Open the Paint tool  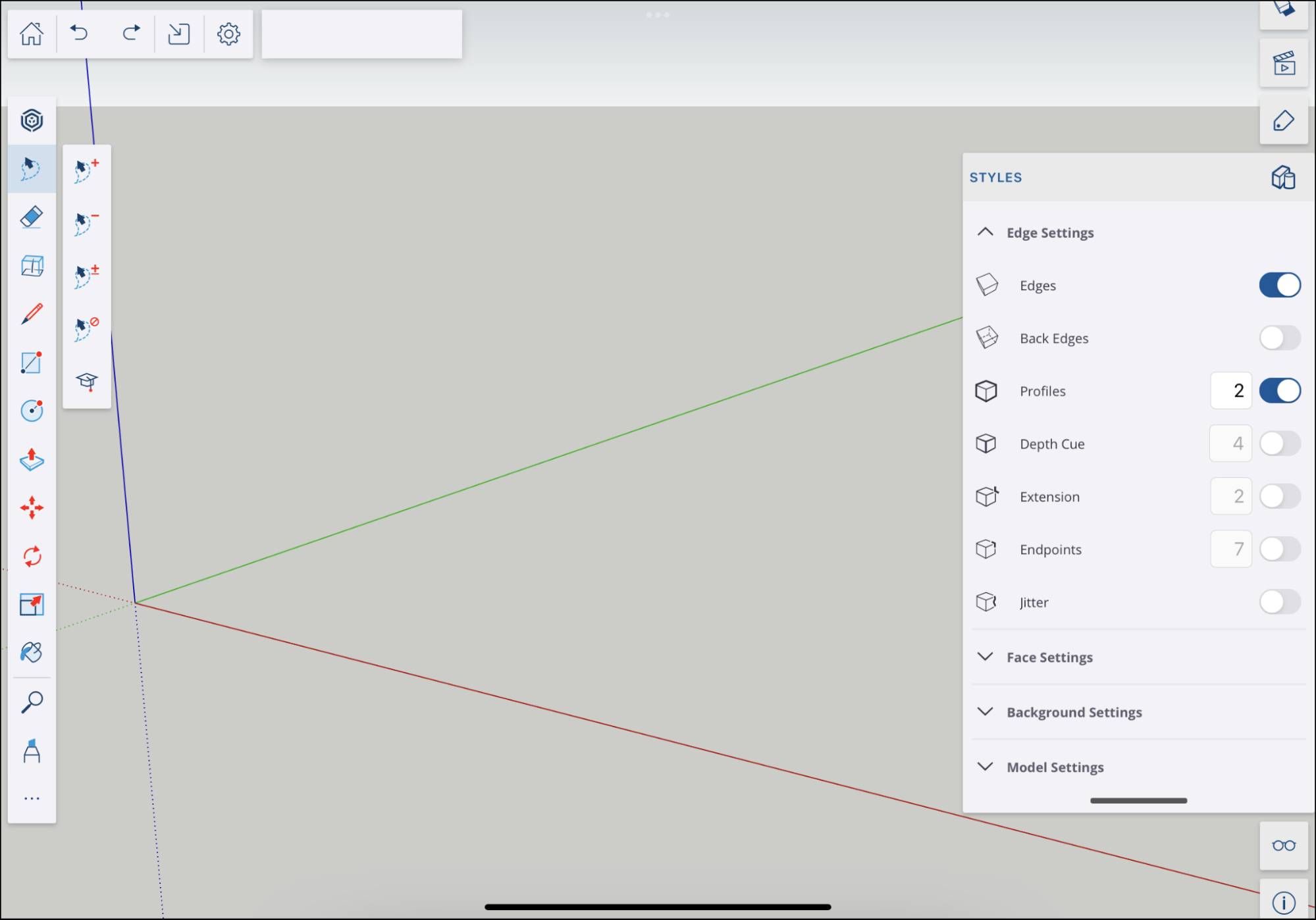32,652
